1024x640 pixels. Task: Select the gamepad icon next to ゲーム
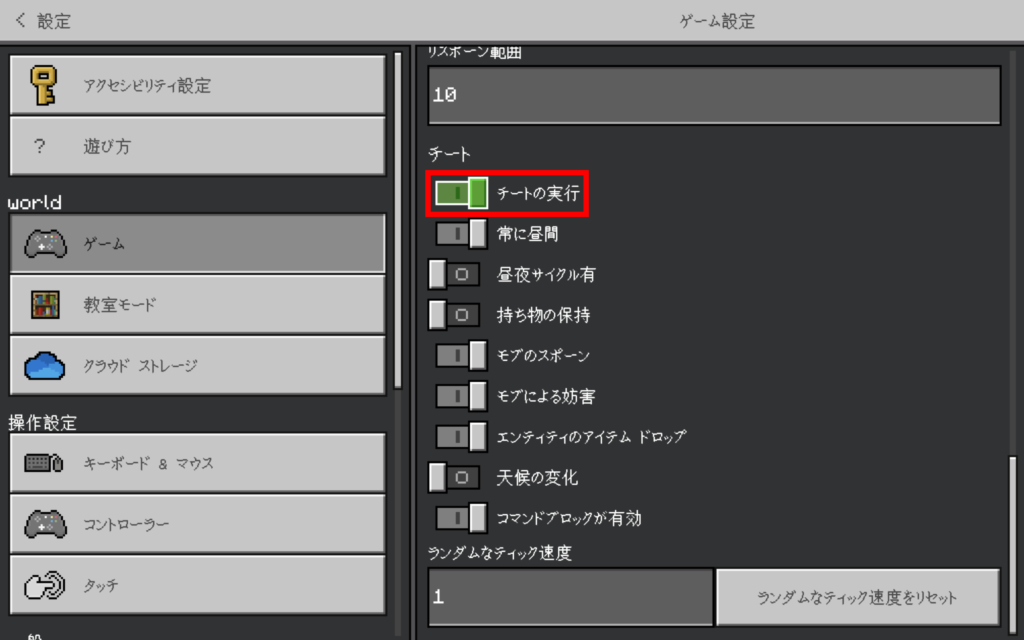44,244
